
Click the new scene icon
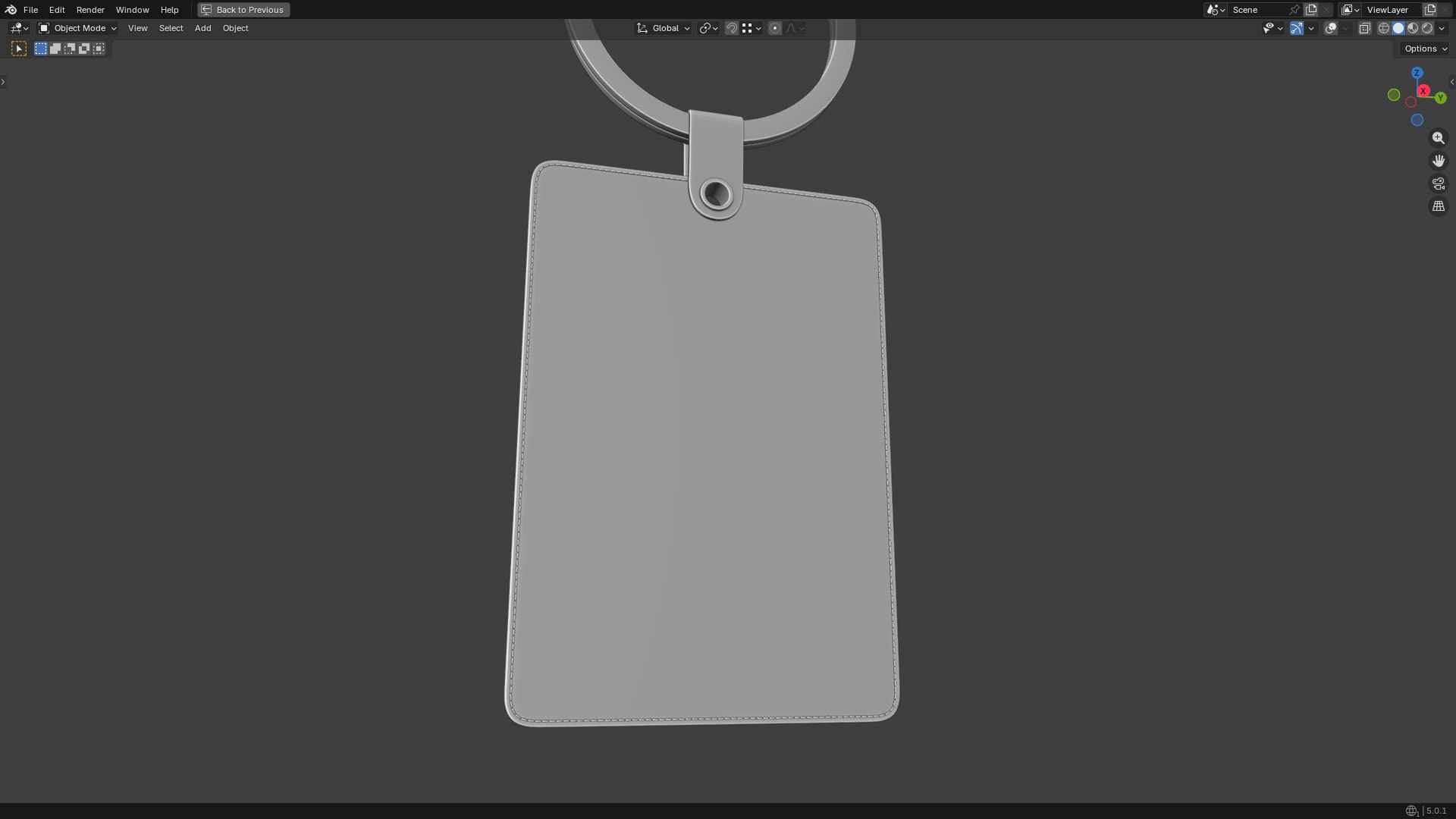[1311, 10]
